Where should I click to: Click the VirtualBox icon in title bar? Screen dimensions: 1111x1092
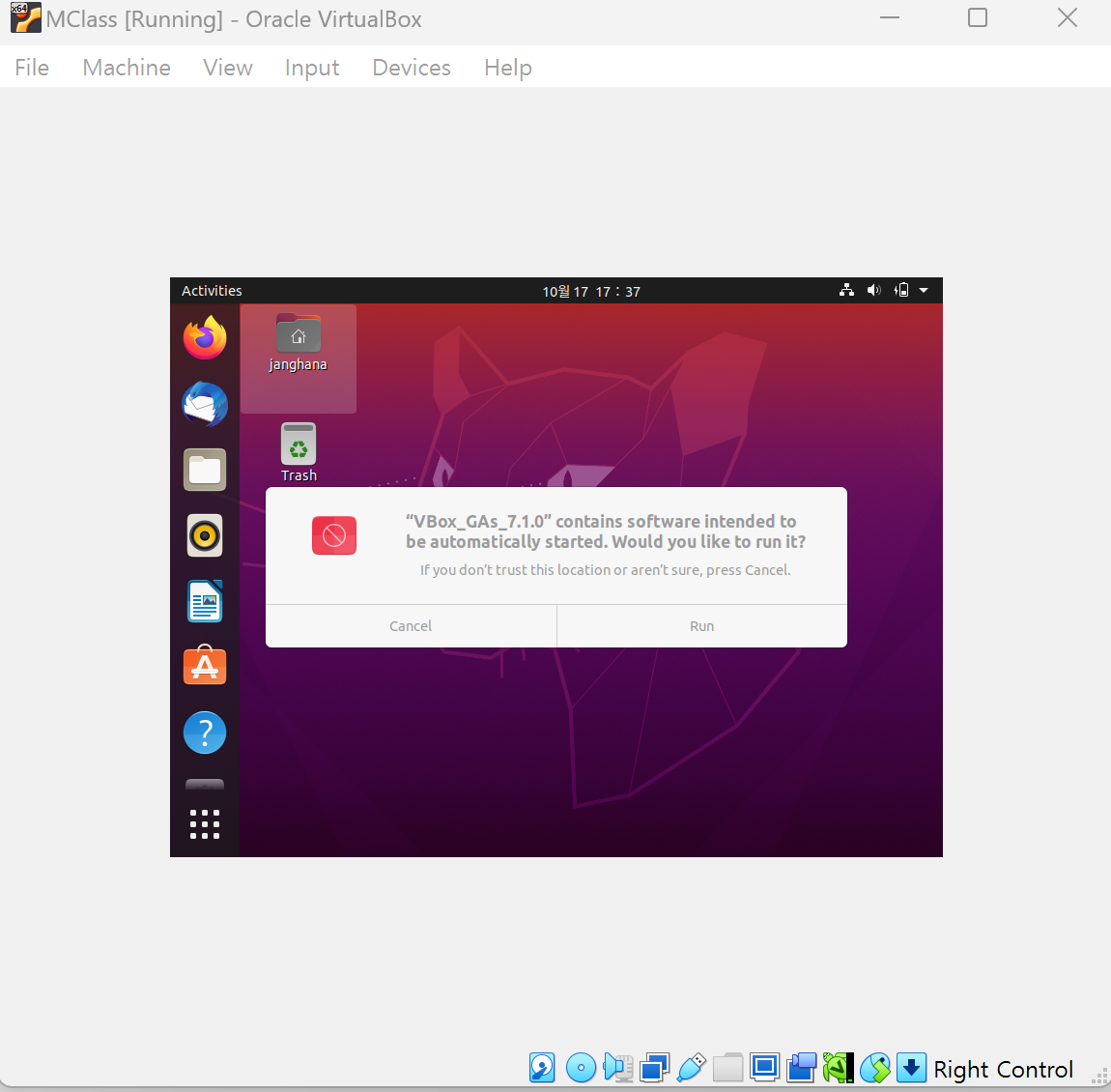25,17
